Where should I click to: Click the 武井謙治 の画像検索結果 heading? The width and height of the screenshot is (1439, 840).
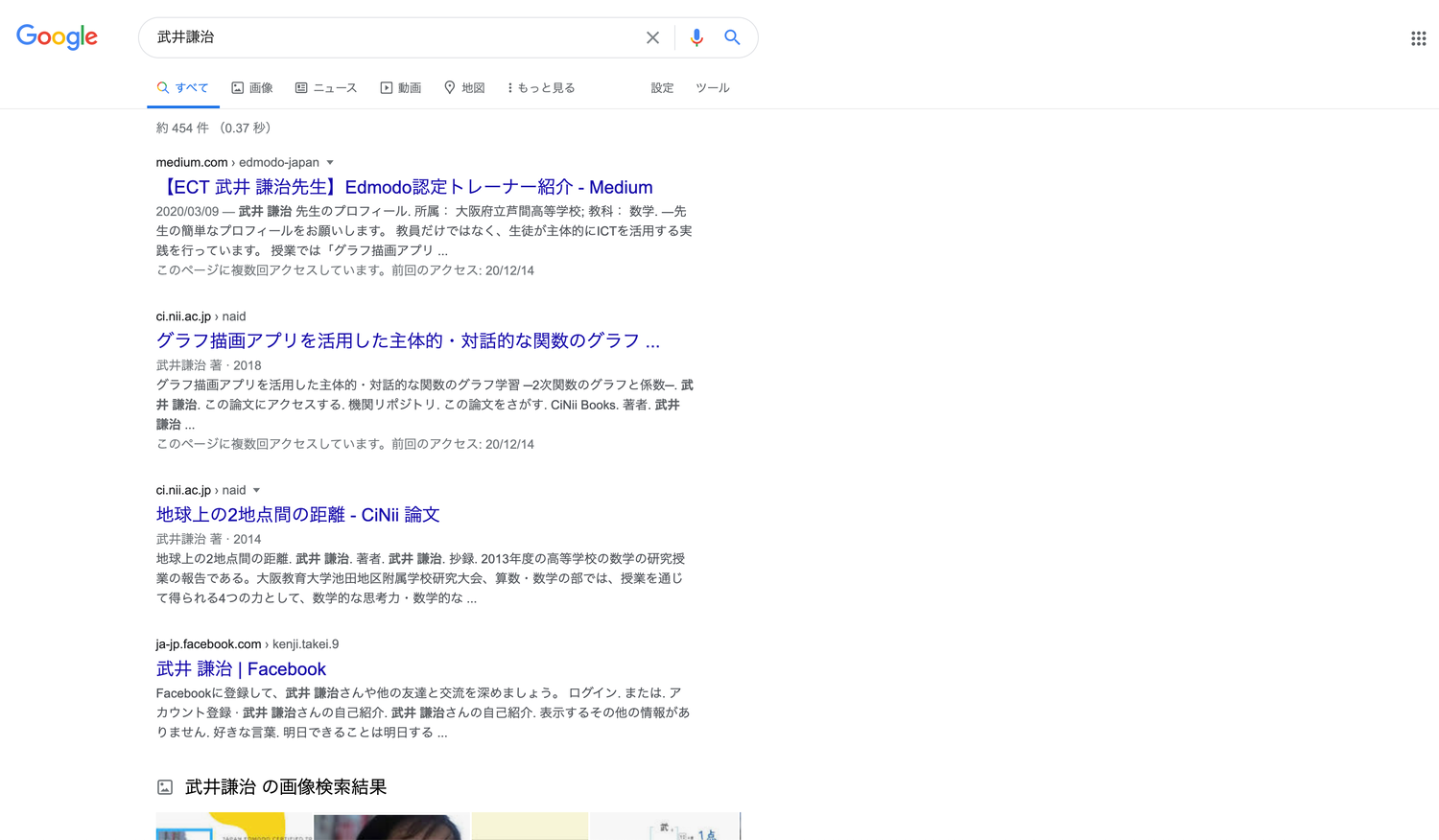(x=286, y=787)
